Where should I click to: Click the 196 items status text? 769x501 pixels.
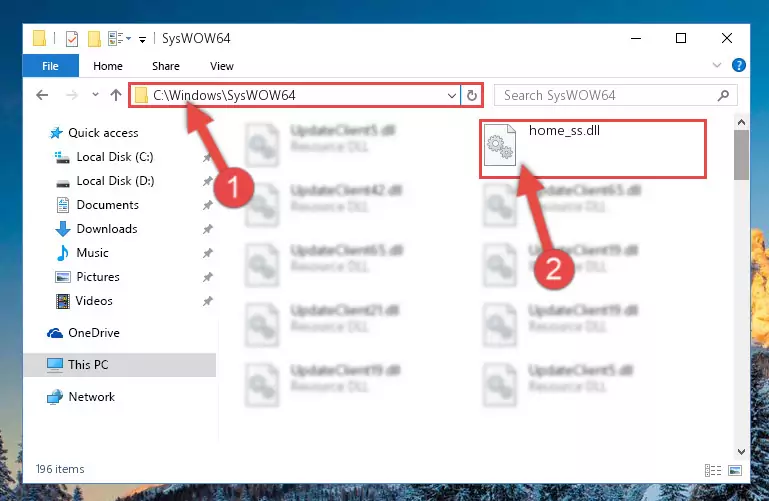coord(60,469)
